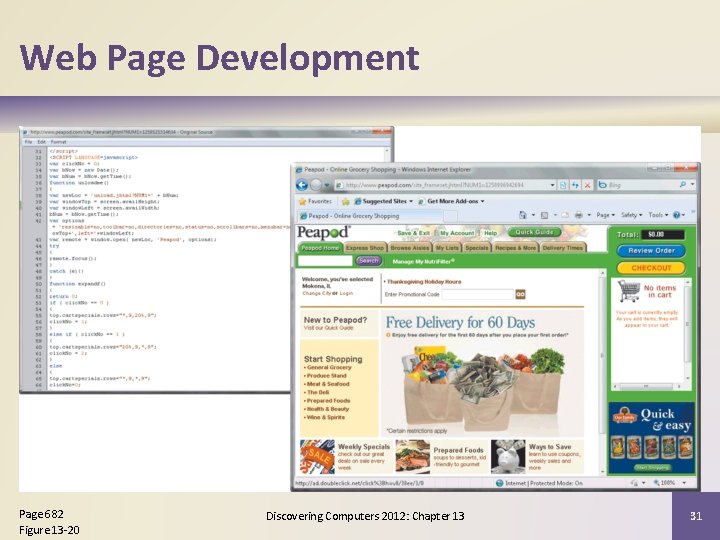Open a new blank tab button
Viewport: 720px width, 540px height.
[450, 216]
